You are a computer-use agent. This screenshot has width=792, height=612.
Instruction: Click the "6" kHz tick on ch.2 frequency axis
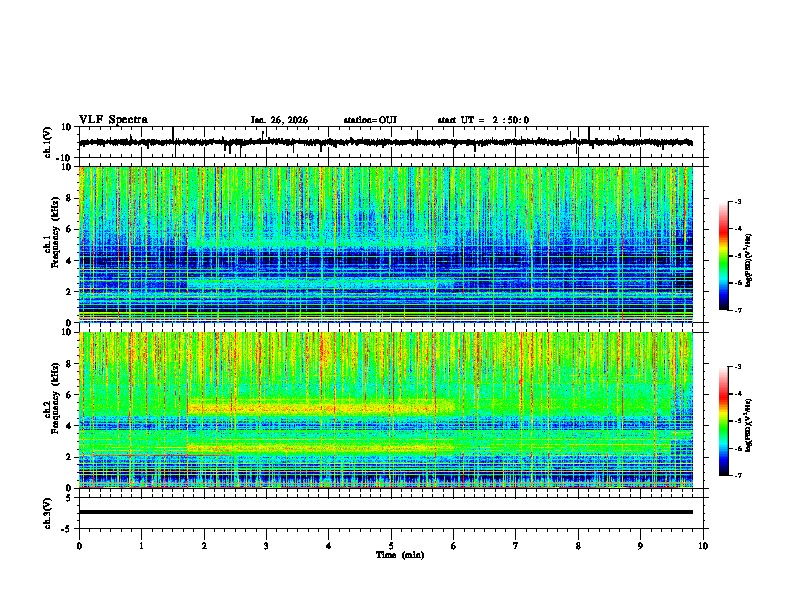pos(70,394)
